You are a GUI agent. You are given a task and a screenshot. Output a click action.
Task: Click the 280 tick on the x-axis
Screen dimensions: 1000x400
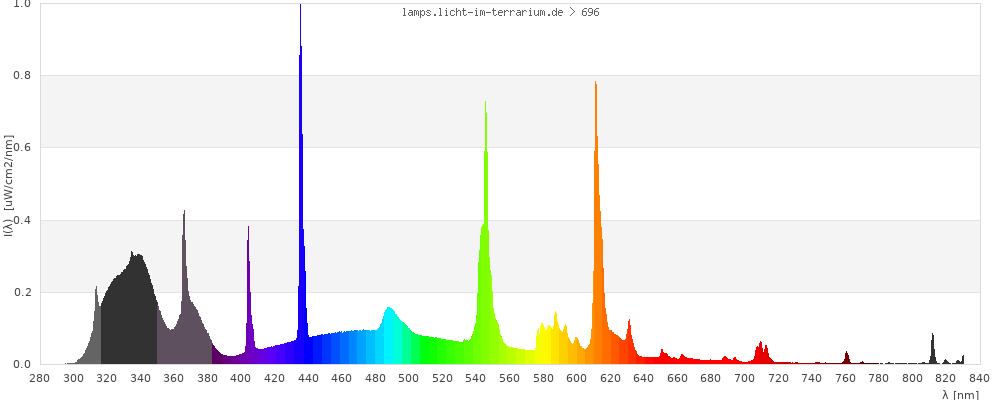tap(39, 378)
